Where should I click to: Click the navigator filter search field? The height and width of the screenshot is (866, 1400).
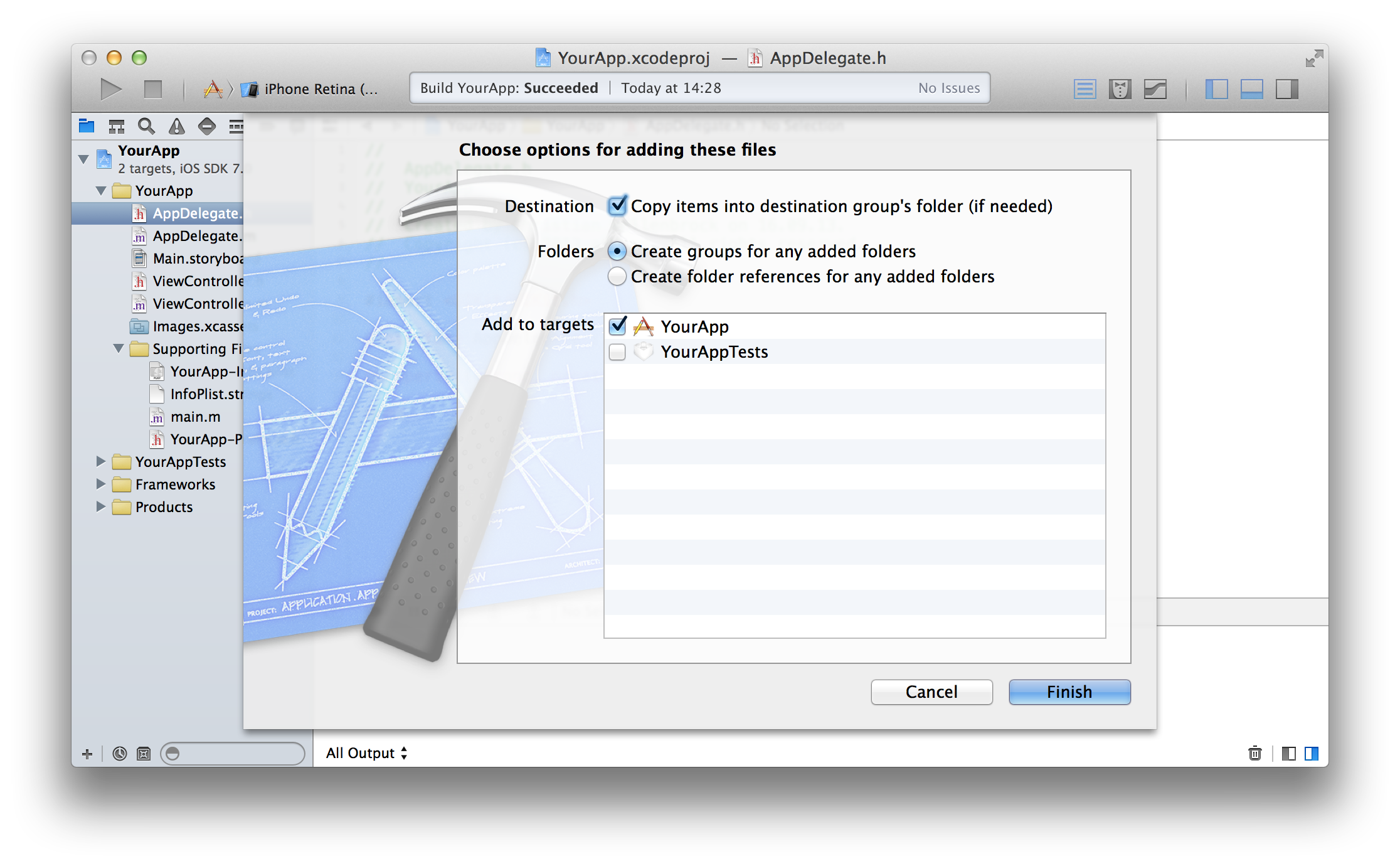click(x=233, y=754)
